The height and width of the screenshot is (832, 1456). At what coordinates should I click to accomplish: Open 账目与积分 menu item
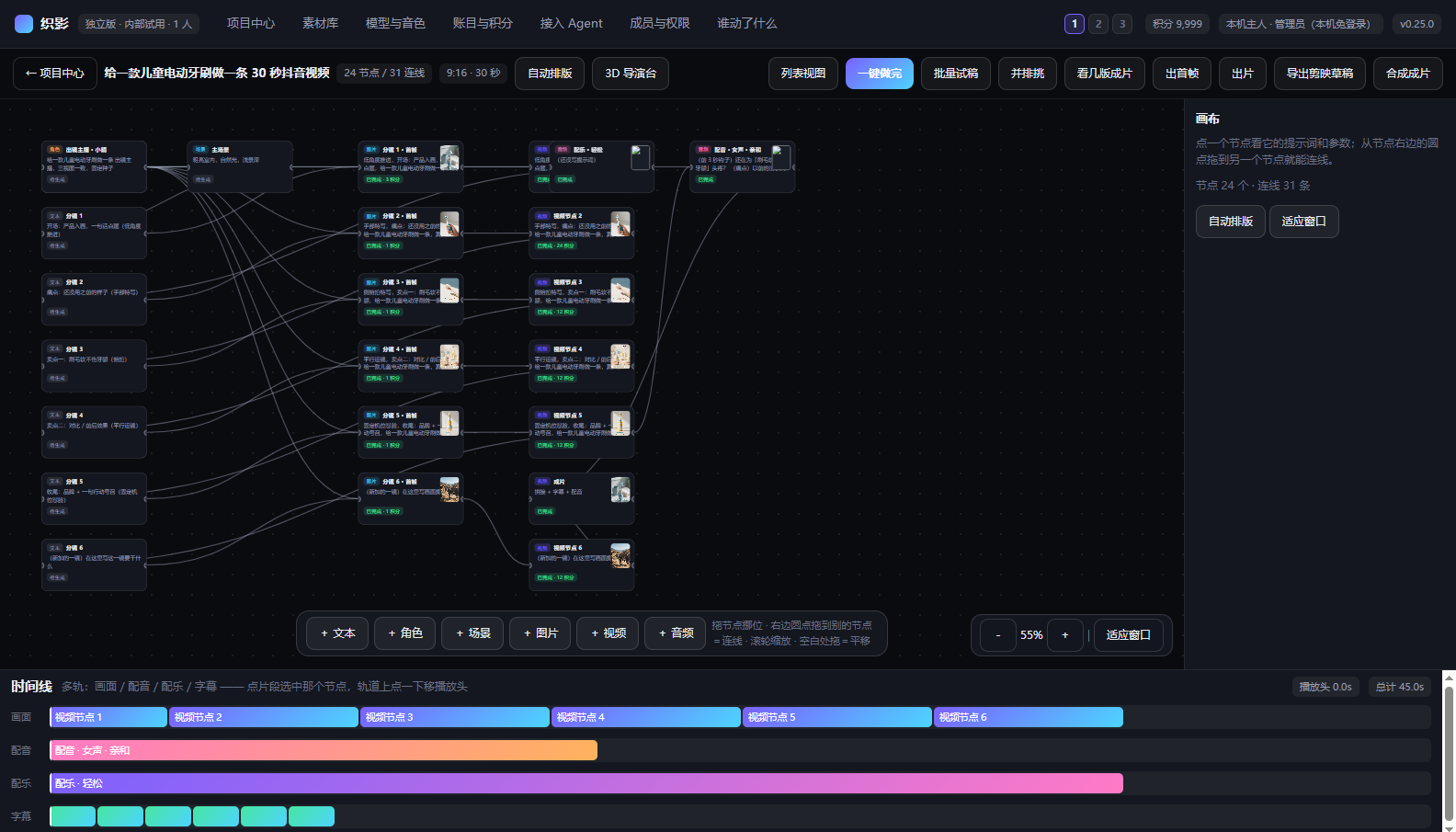click(483, 24)
